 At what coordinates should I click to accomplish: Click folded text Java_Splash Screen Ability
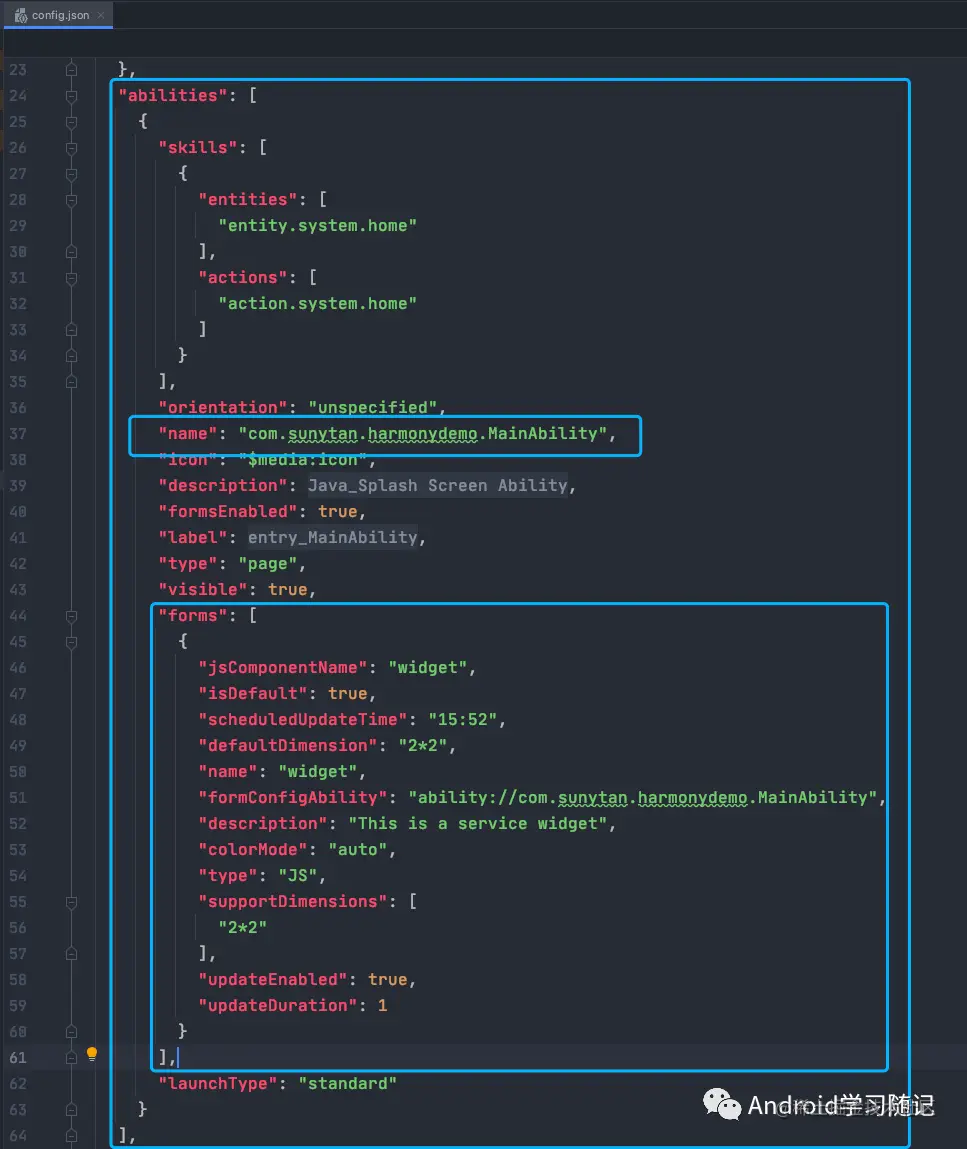click(437, 486)
